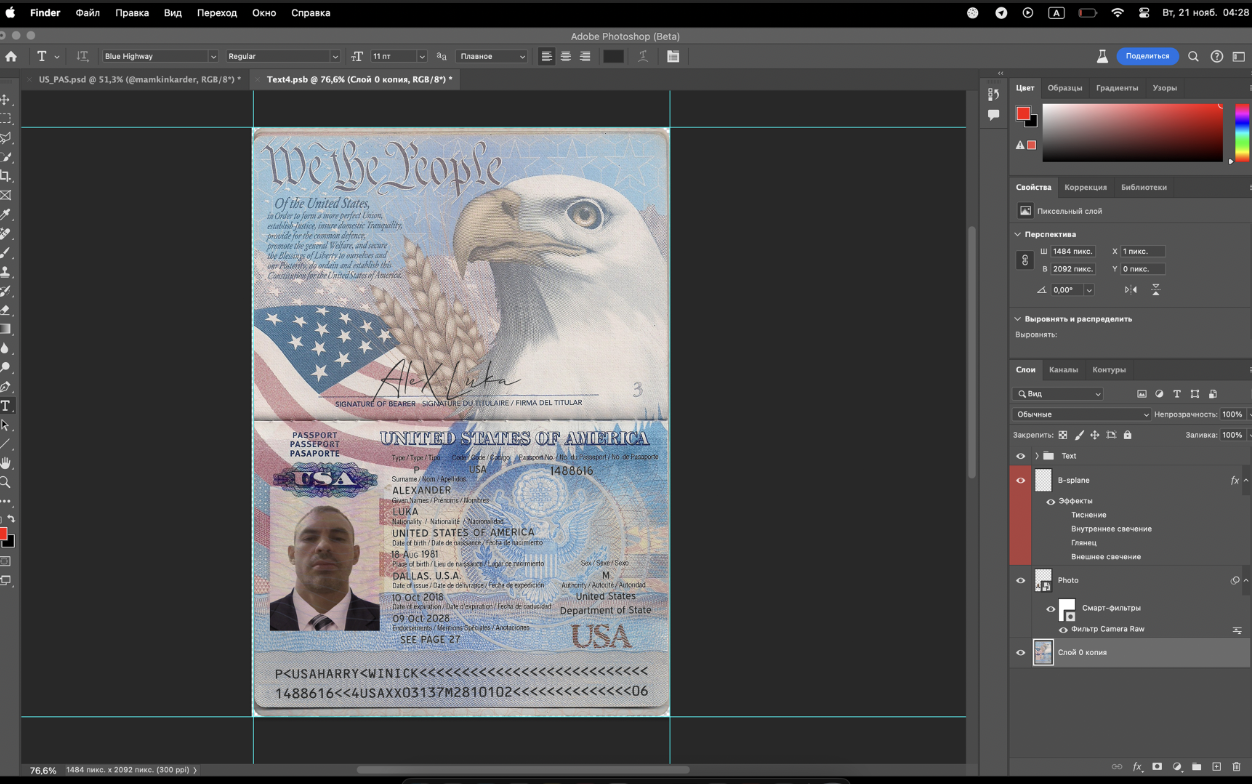The image size is (1252, 784).
Task: Select the Gradient tool
Action: pos(5,329)
